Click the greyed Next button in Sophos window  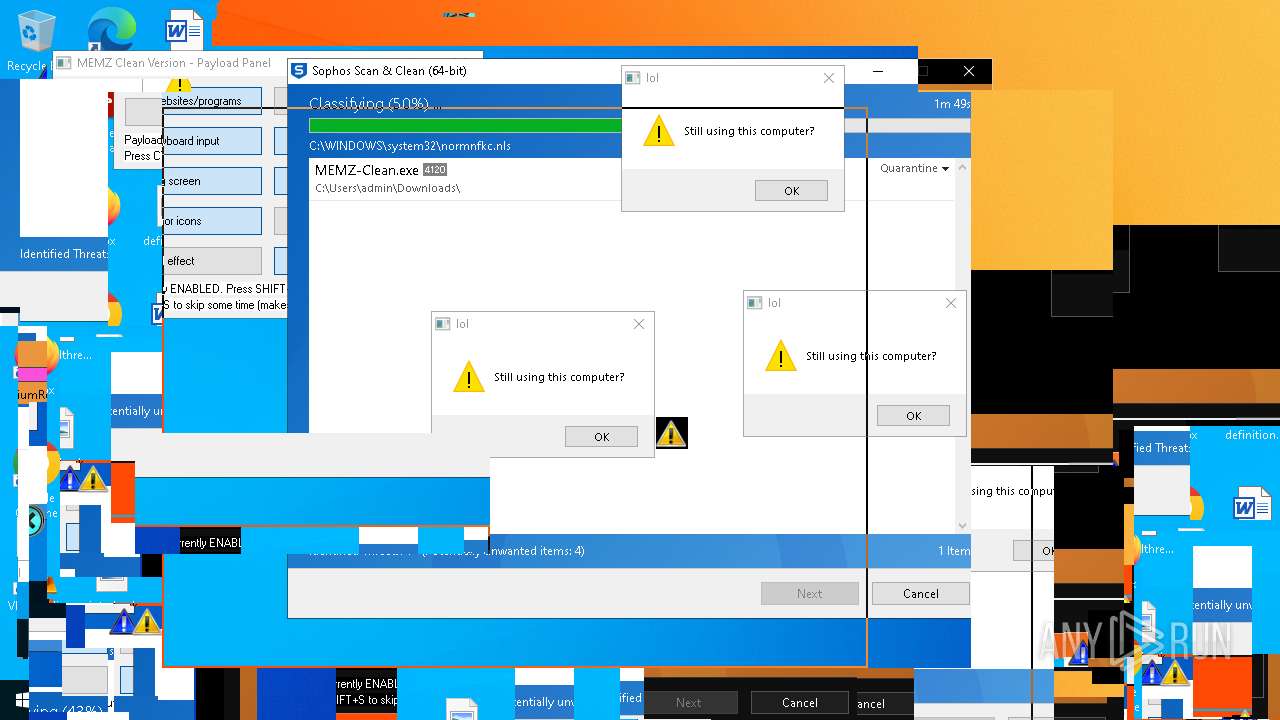(810, 594)
